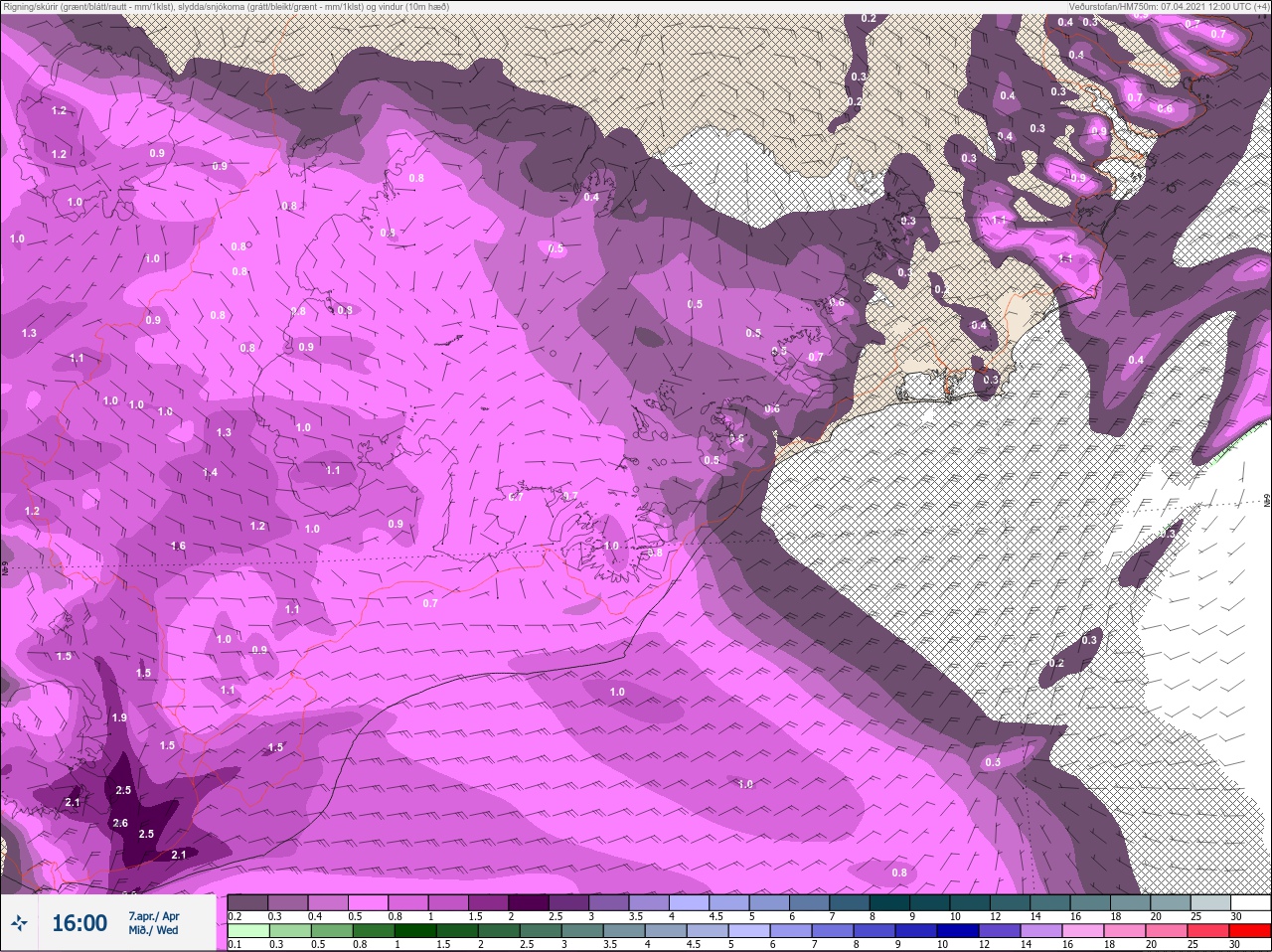The image size is (1272, 952).
Task: Pick the white swatch ending upper legend
Action: (x=1250, y=902)
